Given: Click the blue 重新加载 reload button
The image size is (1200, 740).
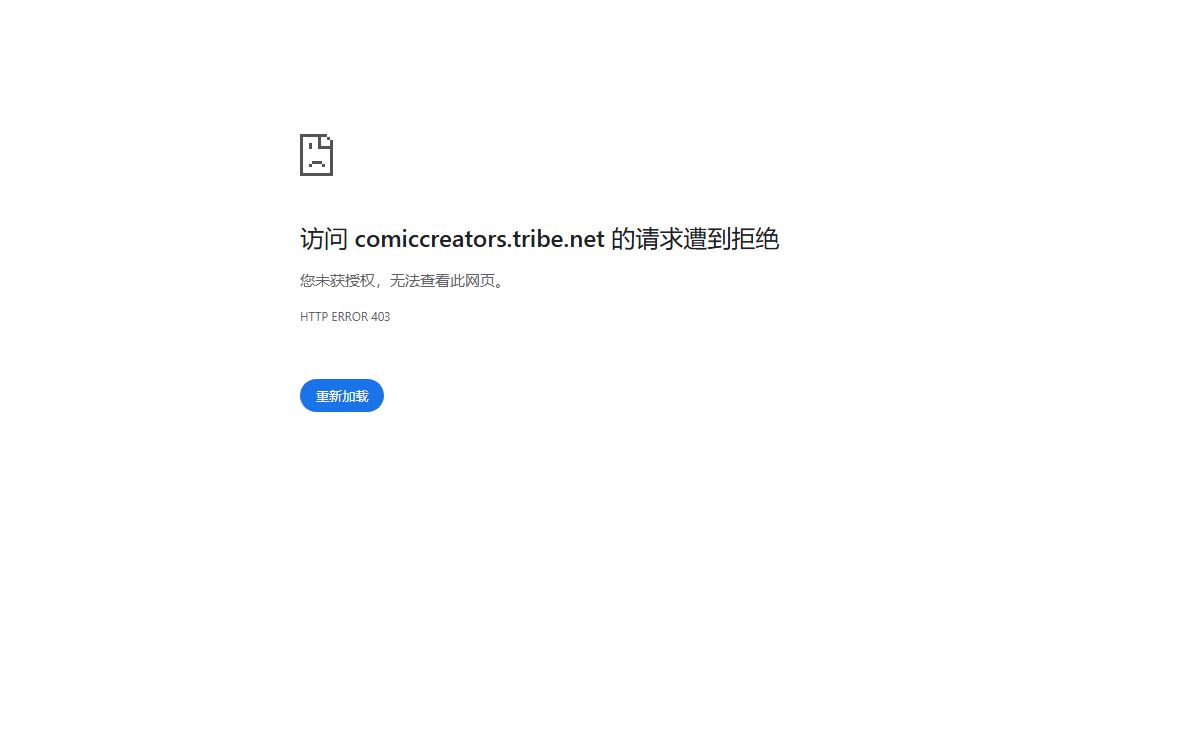Looking at the screenshot, I should click(x=342, y=396).
